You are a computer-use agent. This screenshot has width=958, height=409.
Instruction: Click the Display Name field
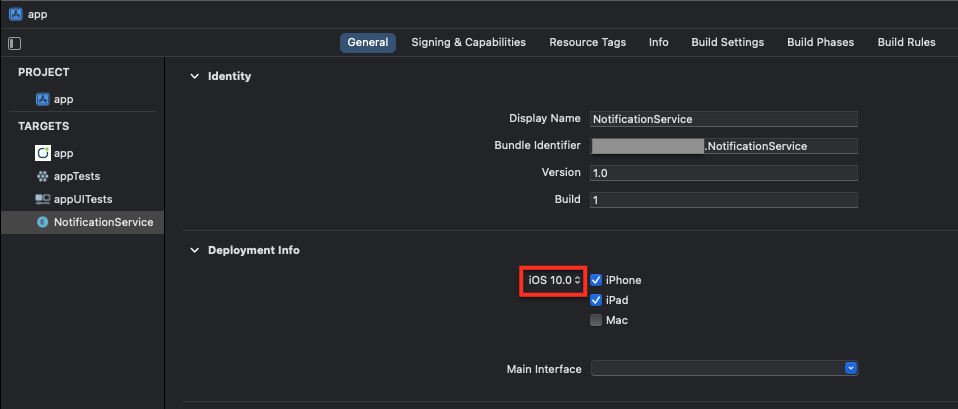coord(724,119)
